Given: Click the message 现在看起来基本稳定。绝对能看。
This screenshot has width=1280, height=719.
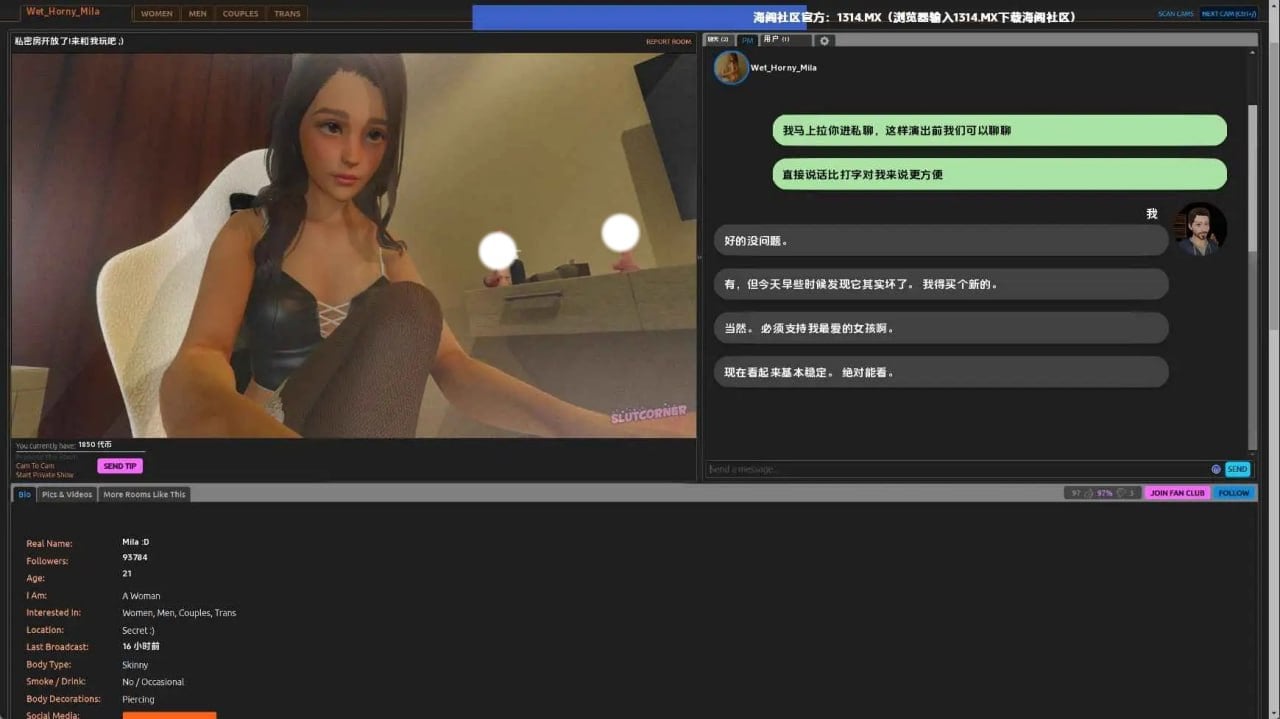Looking at the screenshot, I should [941, 372].
